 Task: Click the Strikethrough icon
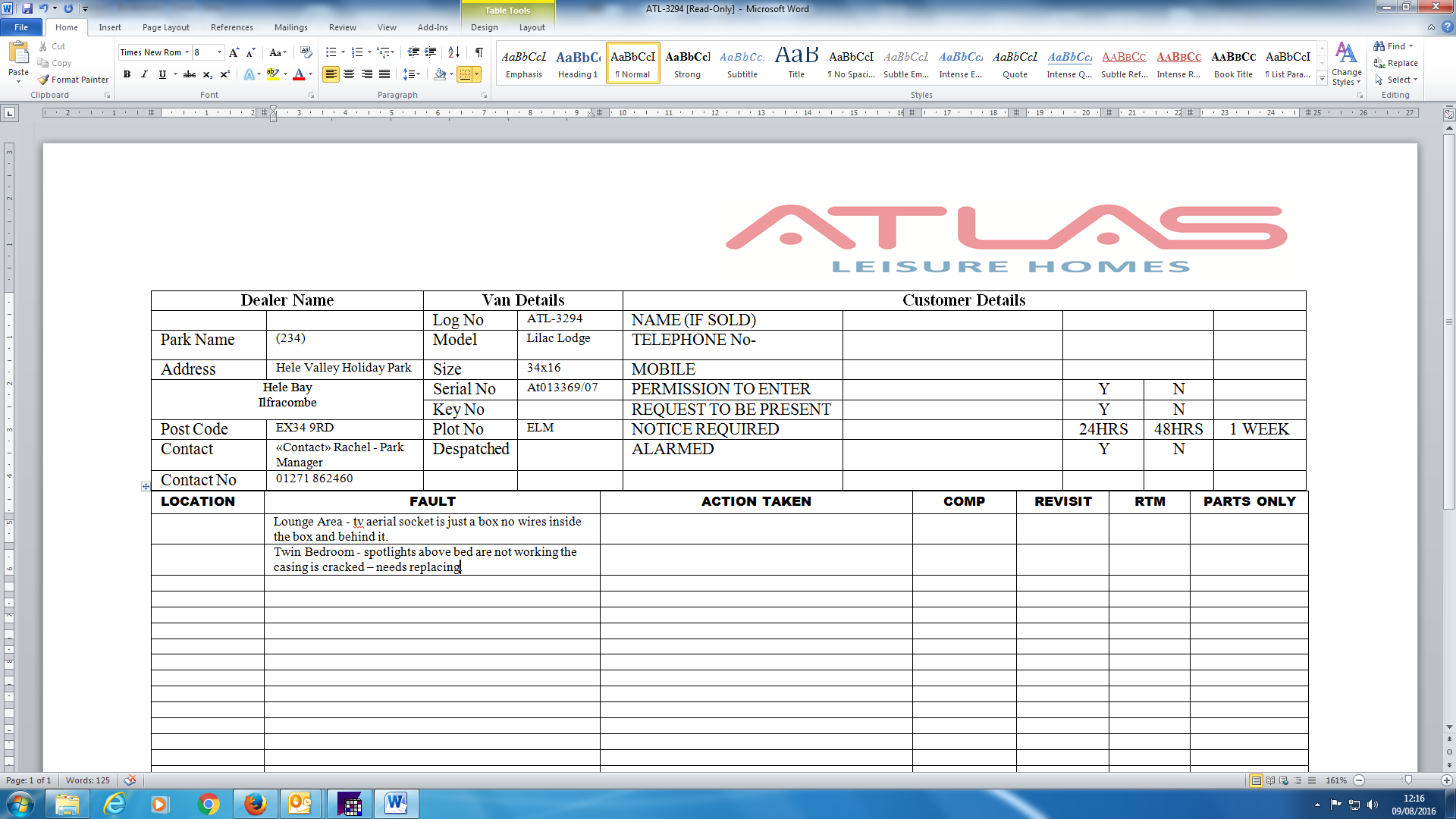tap(190, 74)
